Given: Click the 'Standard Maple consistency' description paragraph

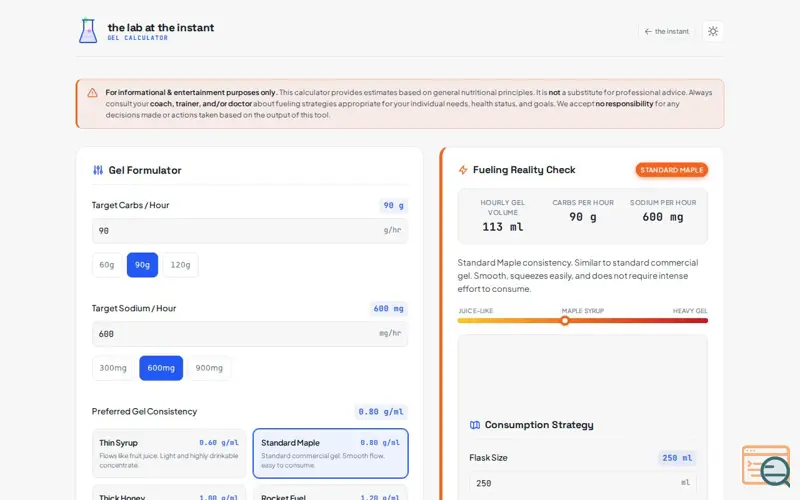Looking at the screenshot, I should (x=578, y=276).
